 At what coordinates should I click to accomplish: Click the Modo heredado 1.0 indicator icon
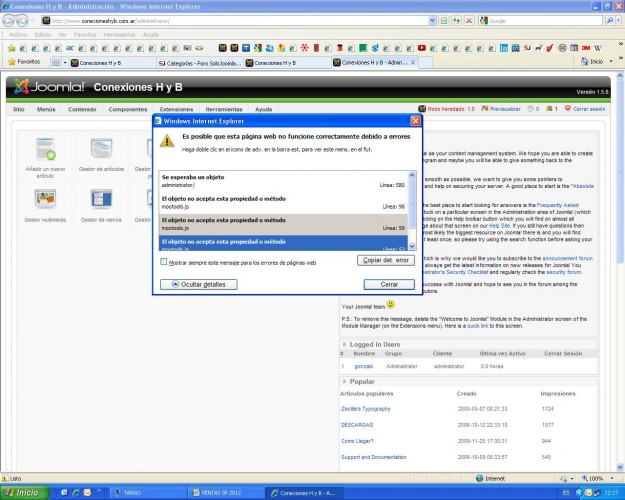tap(422, 109)
